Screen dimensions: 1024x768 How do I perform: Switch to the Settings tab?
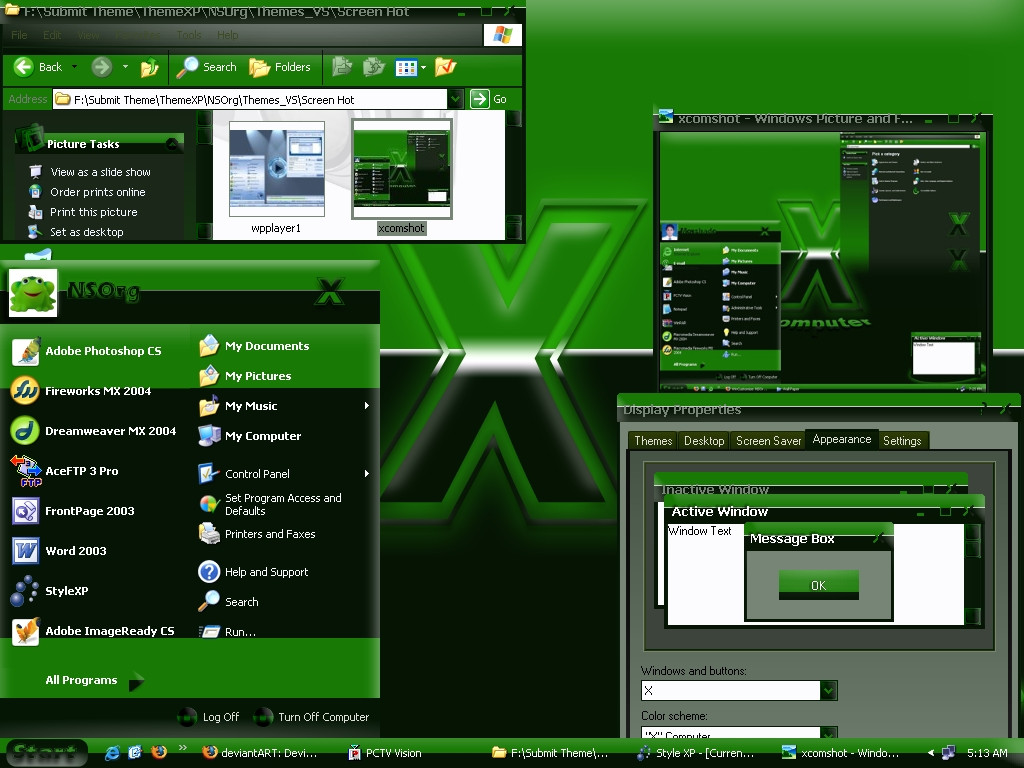(x=902, y=441)
